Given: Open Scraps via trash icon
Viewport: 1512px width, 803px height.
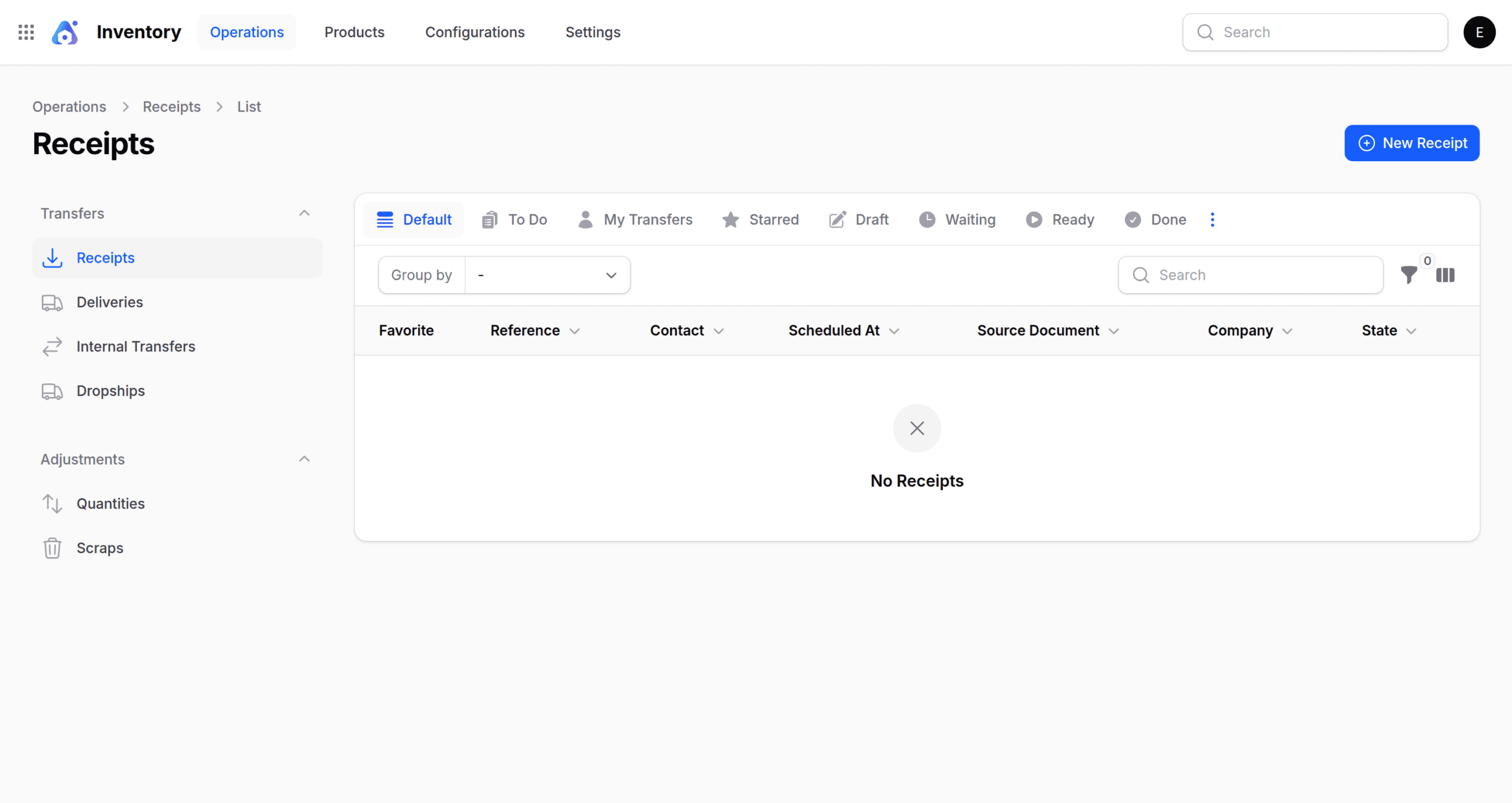Looking at the screenshot, I should click(x=52, y=548).
